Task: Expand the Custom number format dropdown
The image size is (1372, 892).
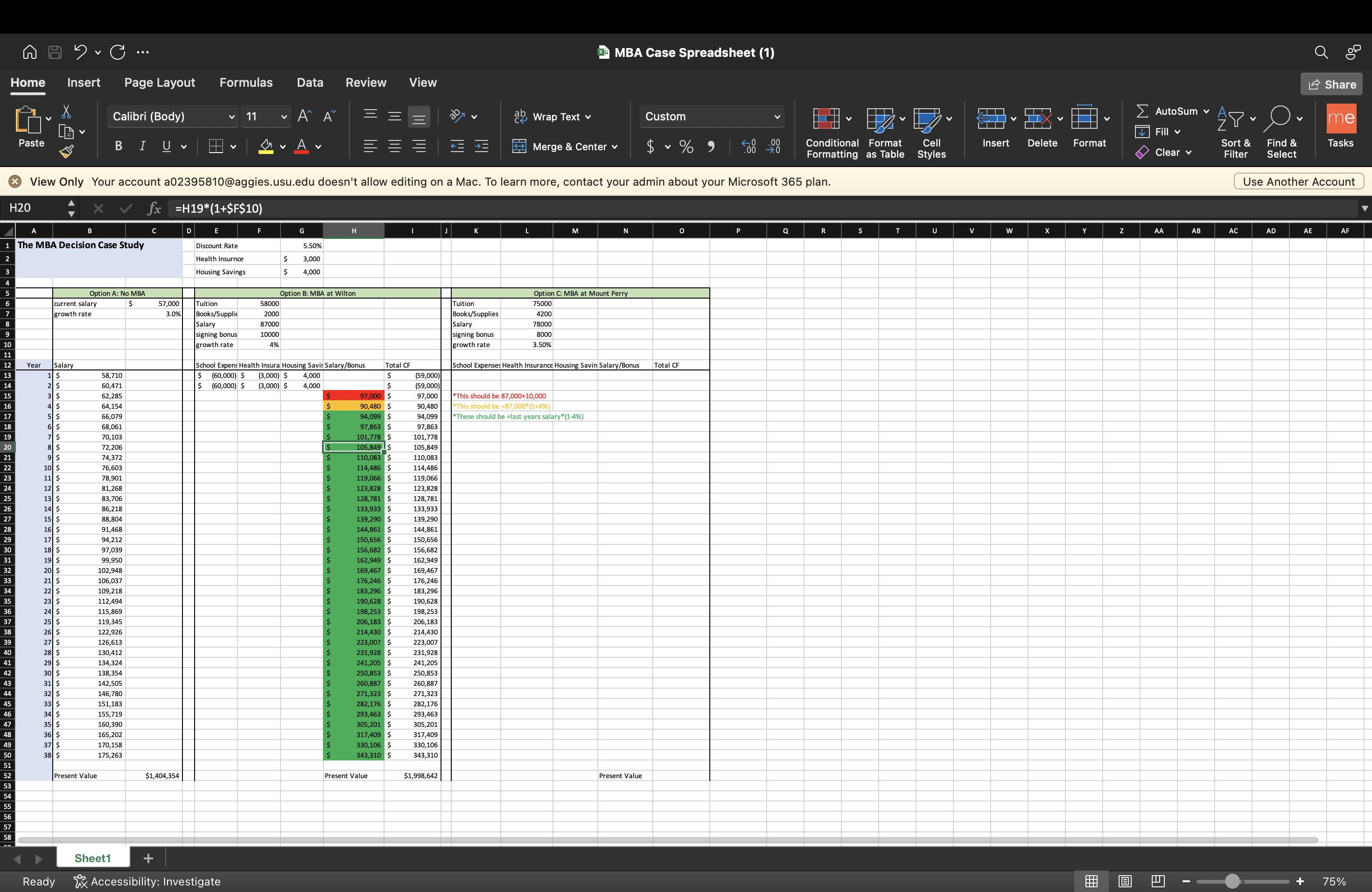Action: pos(777,116)
